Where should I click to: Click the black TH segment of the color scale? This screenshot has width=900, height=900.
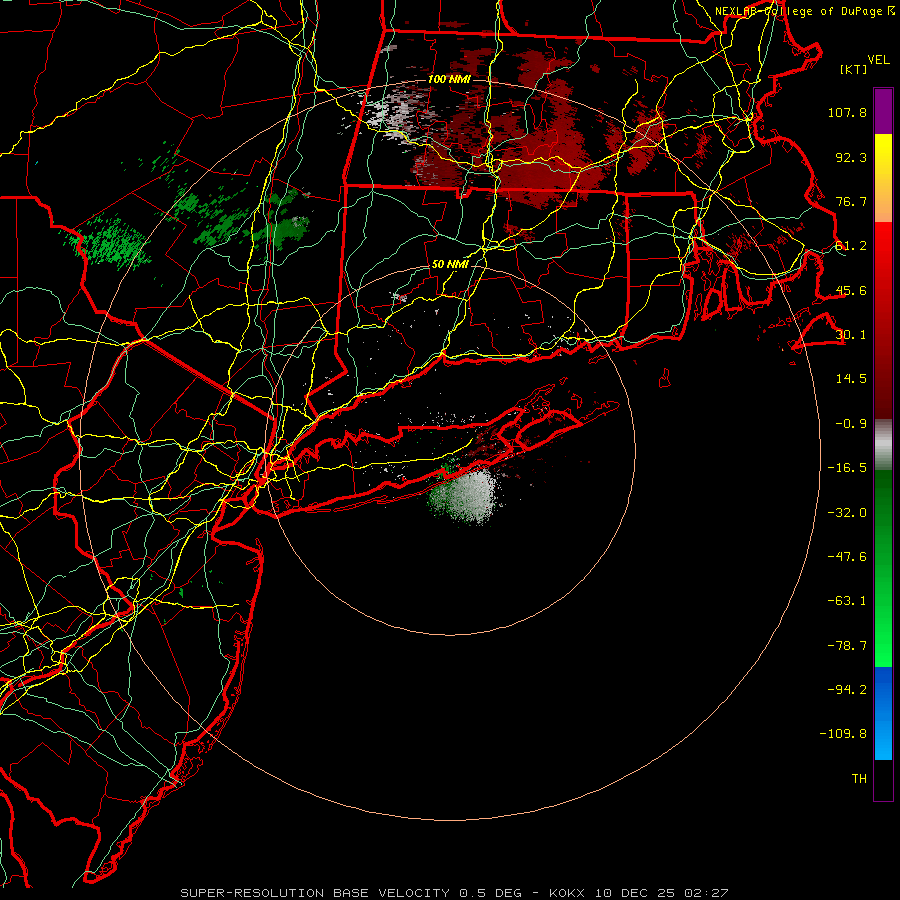[x=883, y=780]
